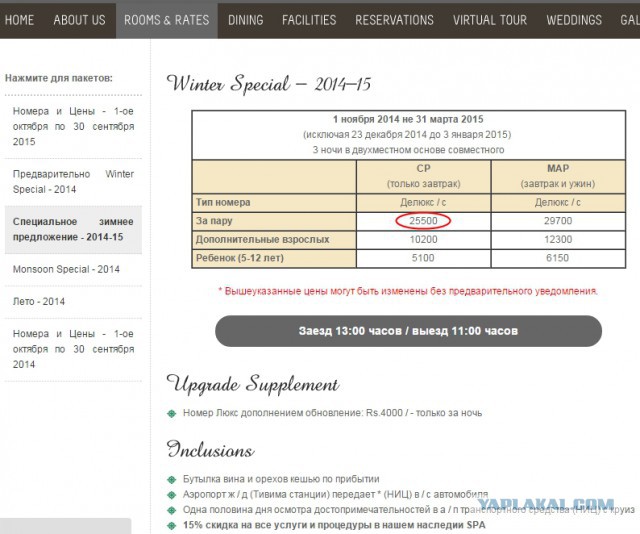Open RESERVATIONS in the top navigation
Screen dimensions: 640x534
(394, 20)
